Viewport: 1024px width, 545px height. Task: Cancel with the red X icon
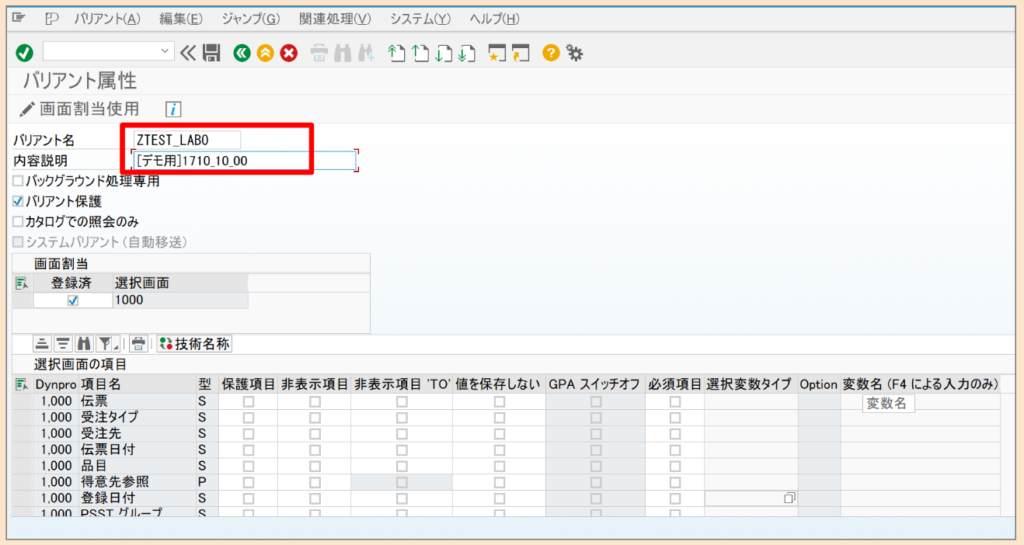[x=289, y=53]
